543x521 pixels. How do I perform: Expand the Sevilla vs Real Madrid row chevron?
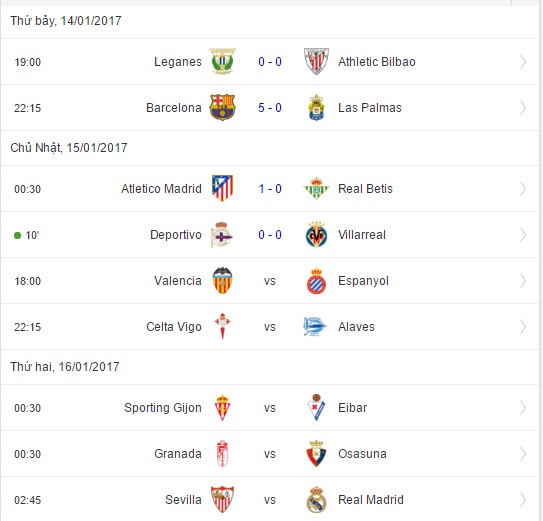coord(523,500)
